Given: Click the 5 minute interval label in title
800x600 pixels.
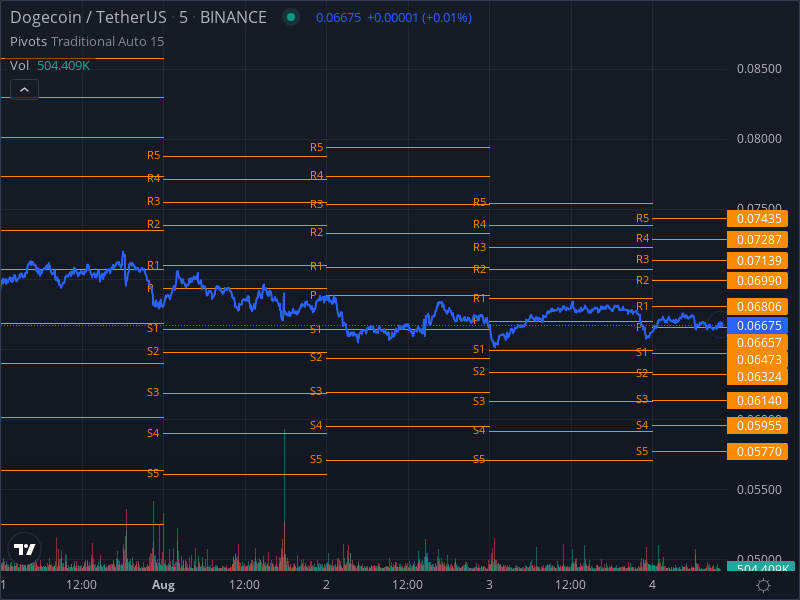Looking at the screenshot, I should coord(183,17).
